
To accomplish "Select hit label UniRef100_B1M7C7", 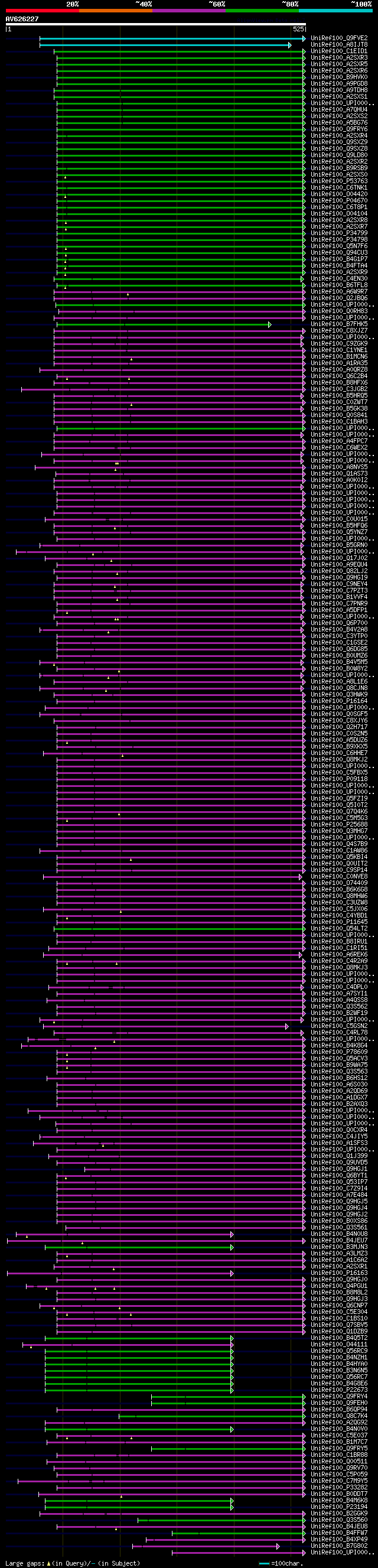I will coord(339,1442).
